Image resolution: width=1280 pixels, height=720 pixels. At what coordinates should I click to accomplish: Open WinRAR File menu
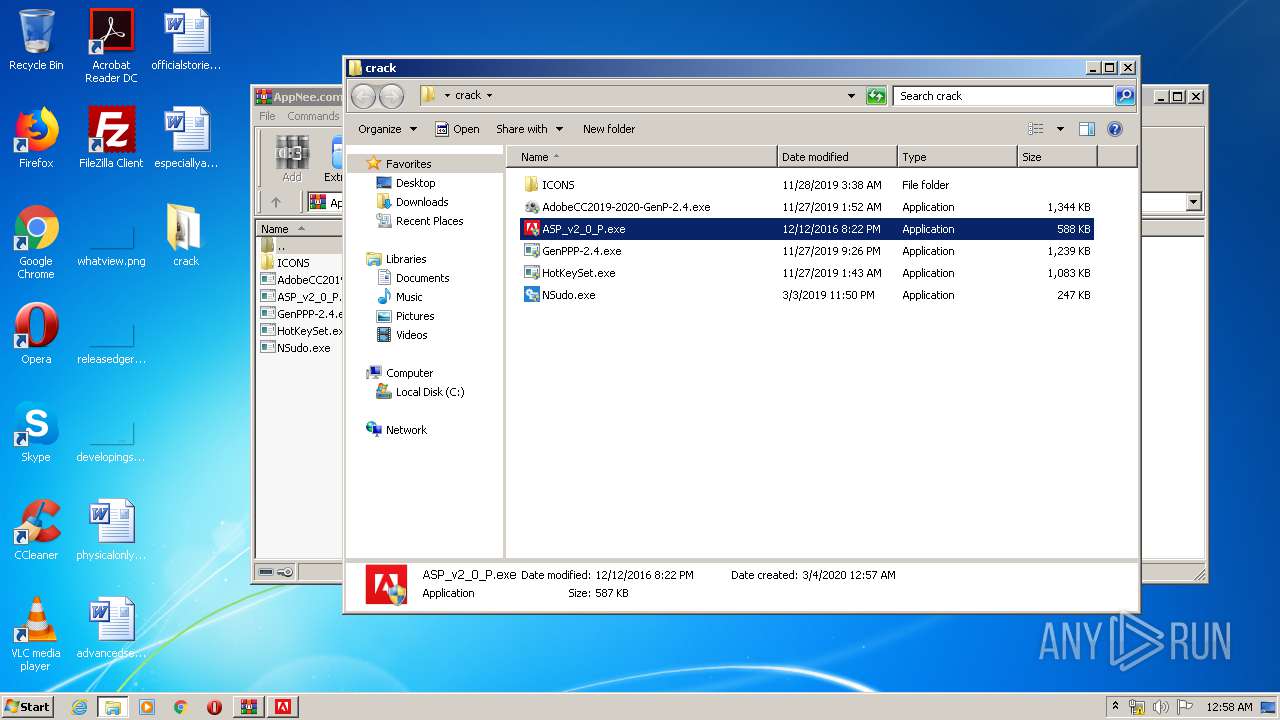click(x=267, y=116)
